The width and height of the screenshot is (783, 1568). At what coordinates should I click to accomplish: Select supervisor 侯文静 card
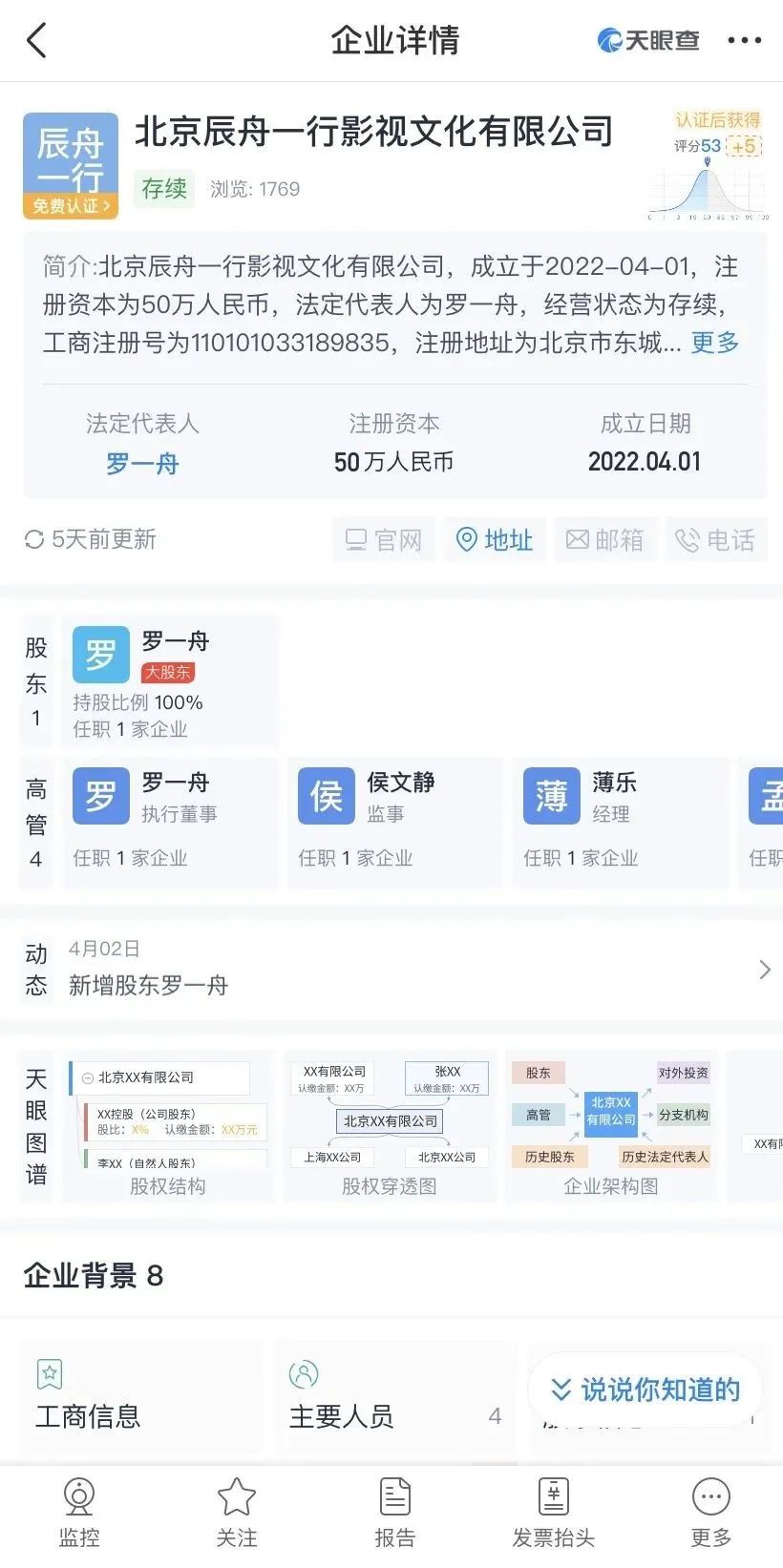394,823
